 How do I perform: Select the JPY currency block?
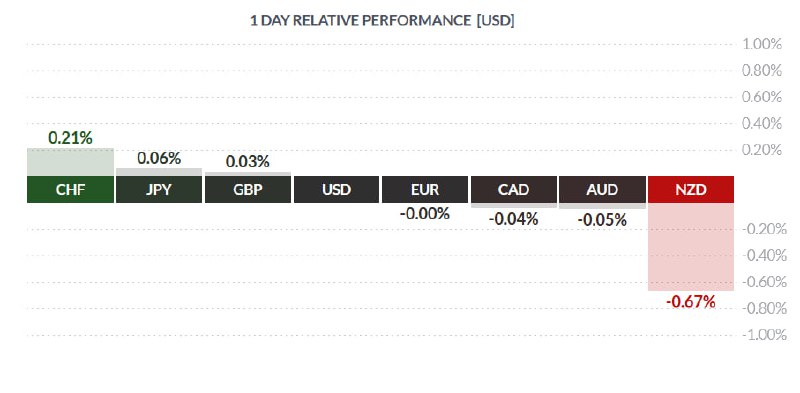tap(159, 189)
